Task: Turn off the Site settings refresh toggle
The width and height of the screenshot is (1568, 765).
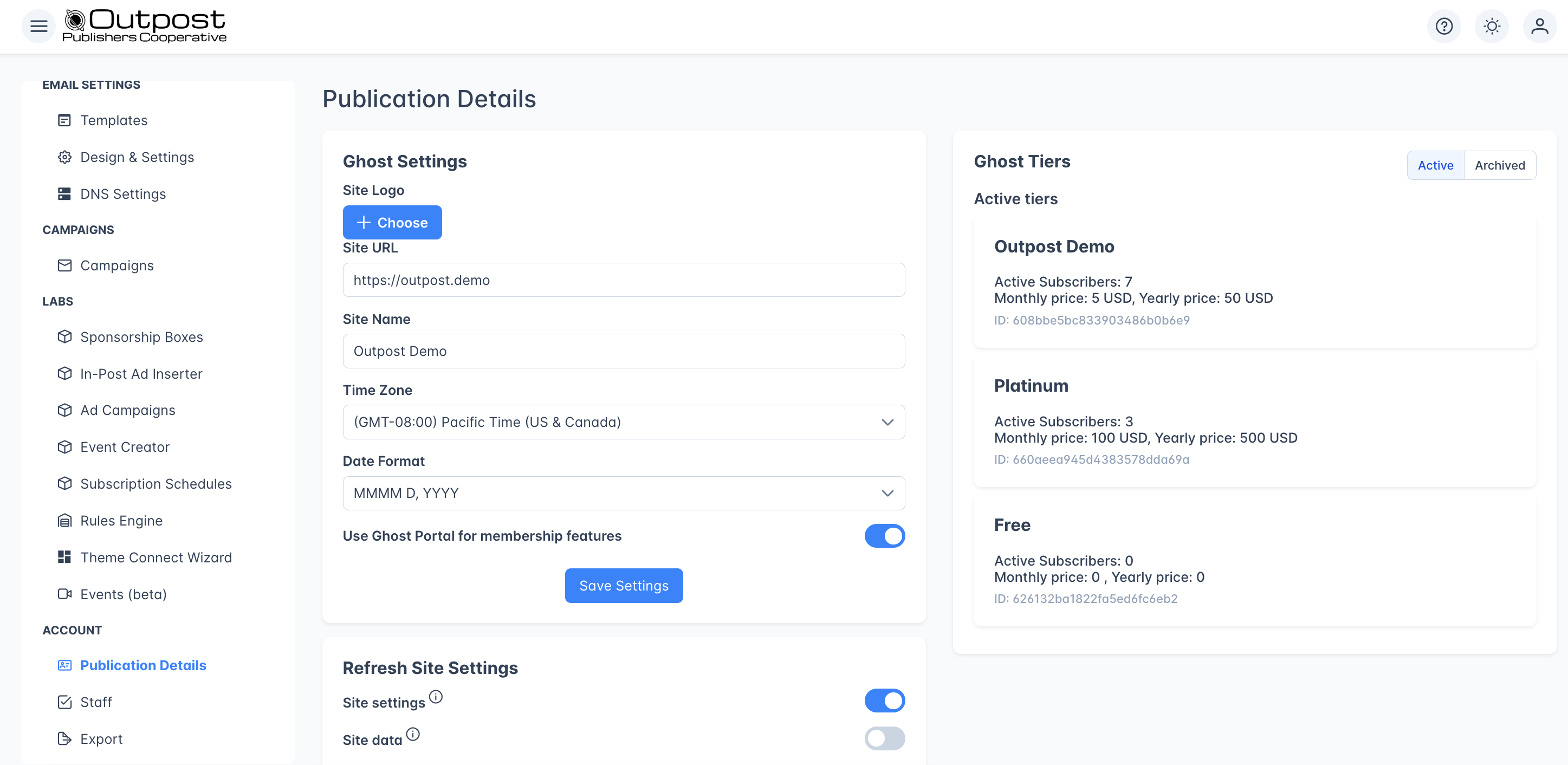Action: pos(884,701)
